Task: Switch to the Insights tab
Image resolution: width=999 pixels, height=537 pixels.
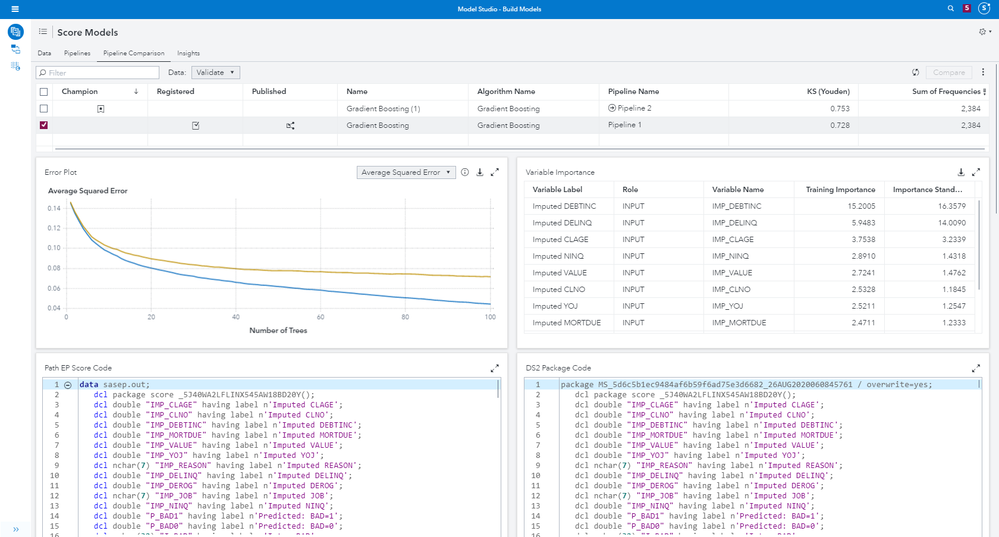Action: coord(188,53)
